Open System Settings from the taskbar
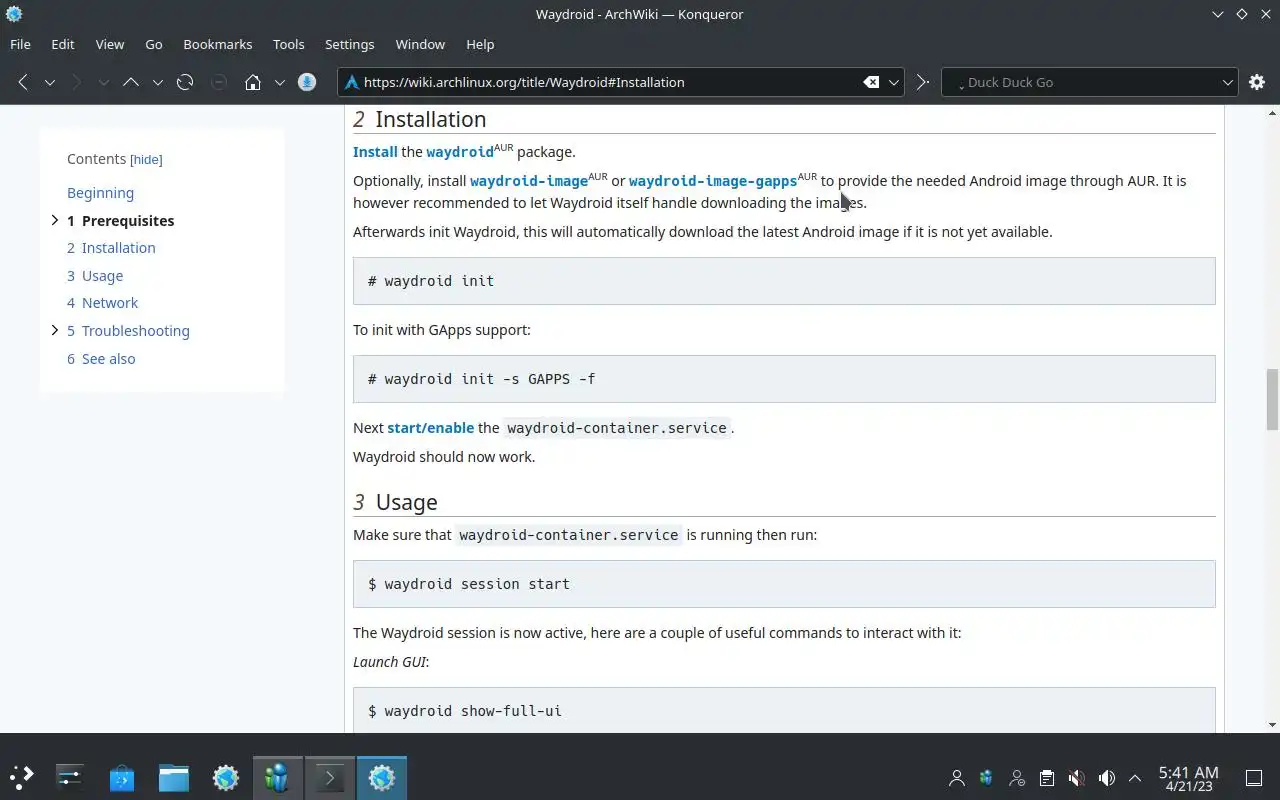1280x800 pixels. 70,777
